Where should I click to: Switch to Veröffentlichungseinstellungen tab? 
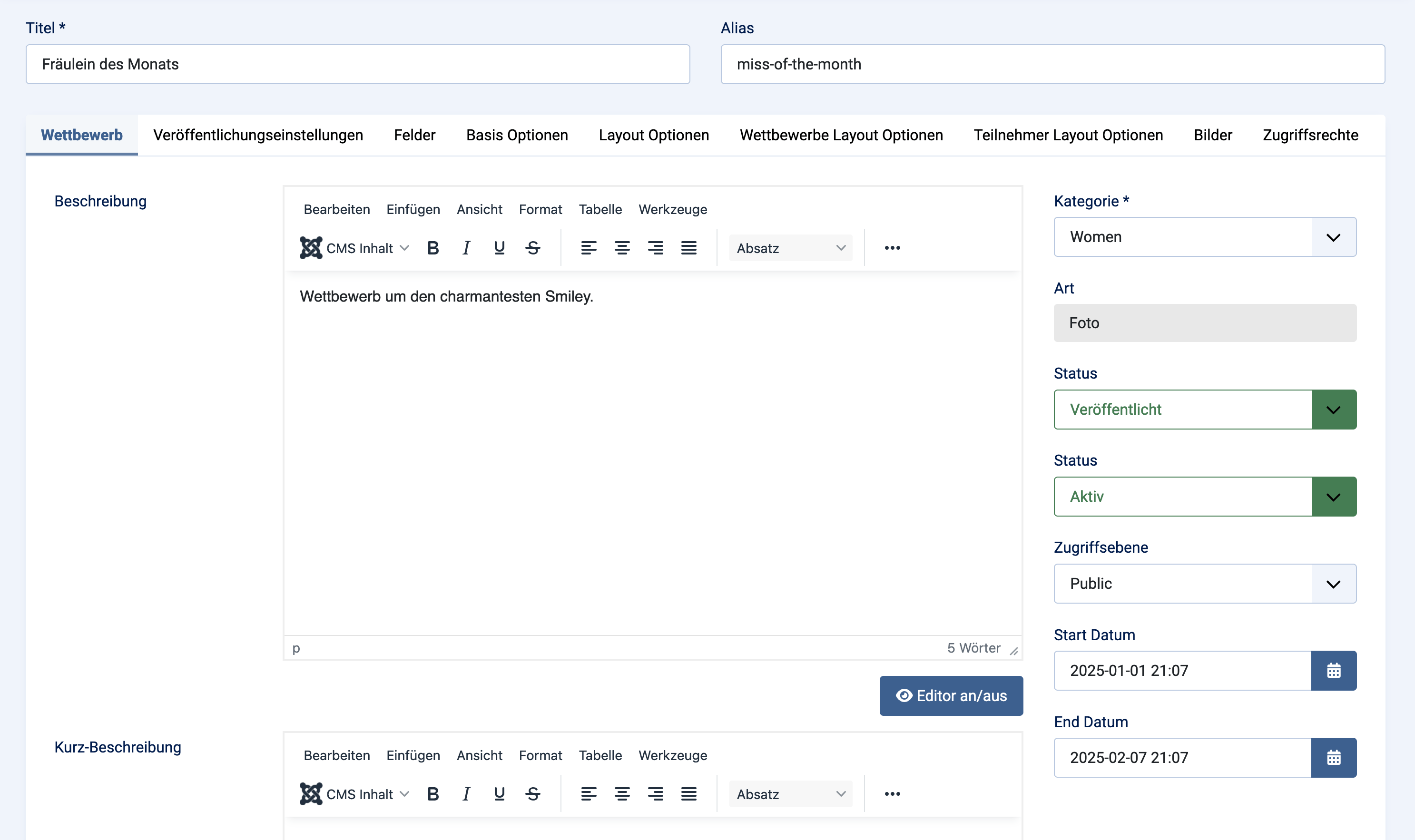click(x=257, y=135)
